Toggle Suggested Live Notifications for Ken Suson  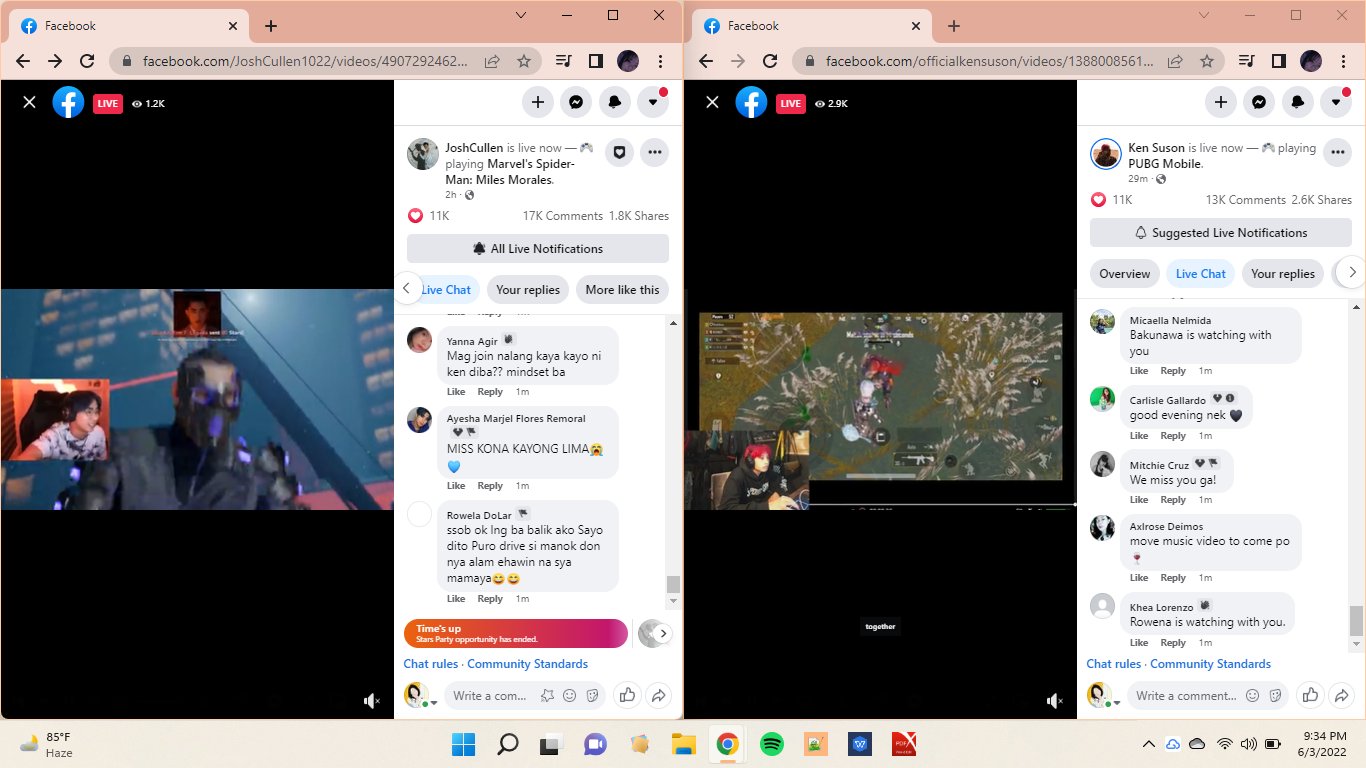1221,232
